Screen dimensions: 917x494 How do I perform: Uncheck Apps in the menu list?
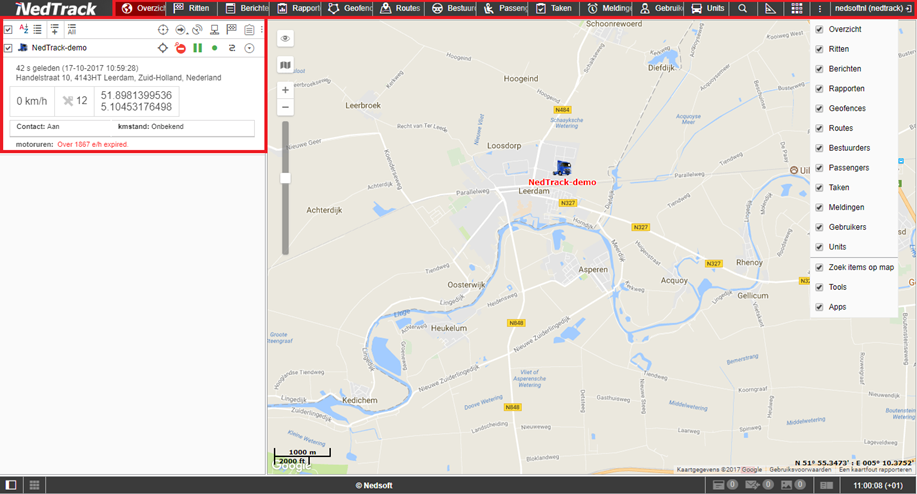click(819, 307)
